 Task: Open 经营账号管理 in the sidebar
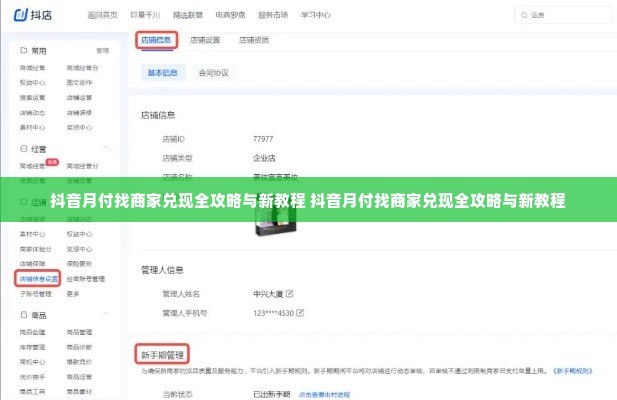pos(85,279)
